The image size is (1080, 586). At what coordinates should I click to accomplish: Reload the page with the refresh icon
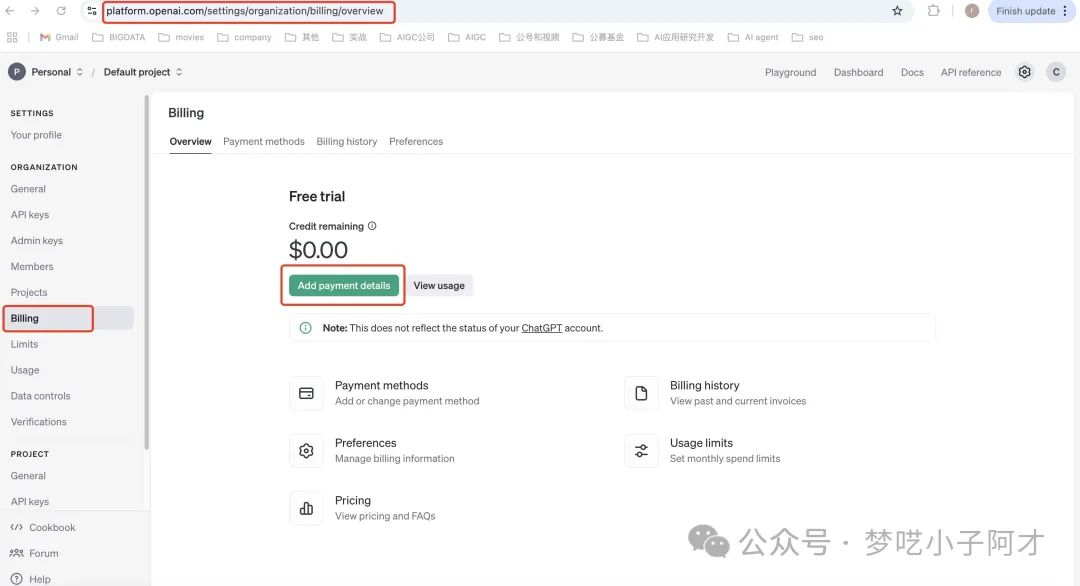(x=61, y=11)
